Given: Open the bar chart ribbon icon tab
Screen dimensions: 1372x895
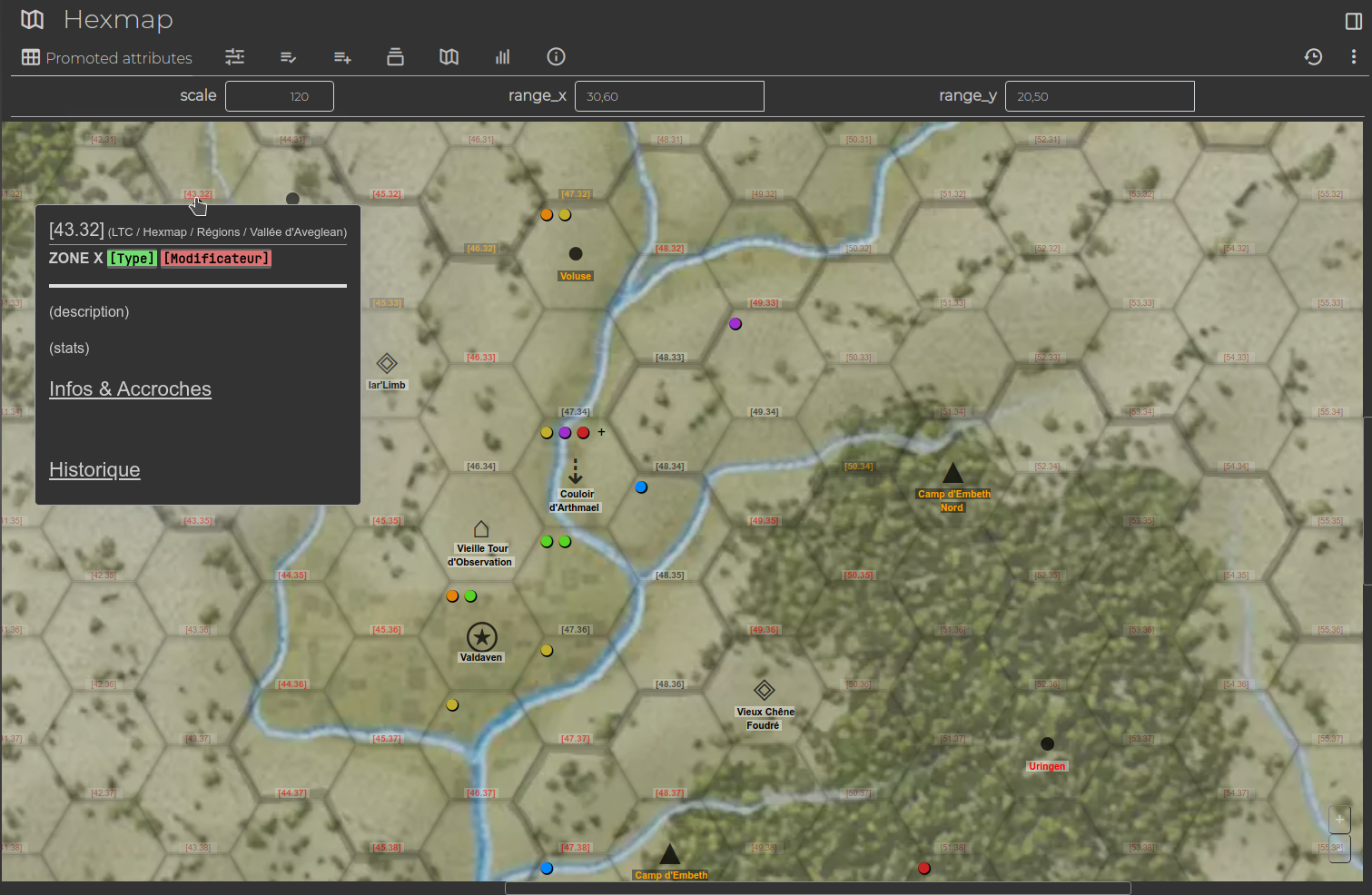Looking at the screenshot, I should (502, 57).
